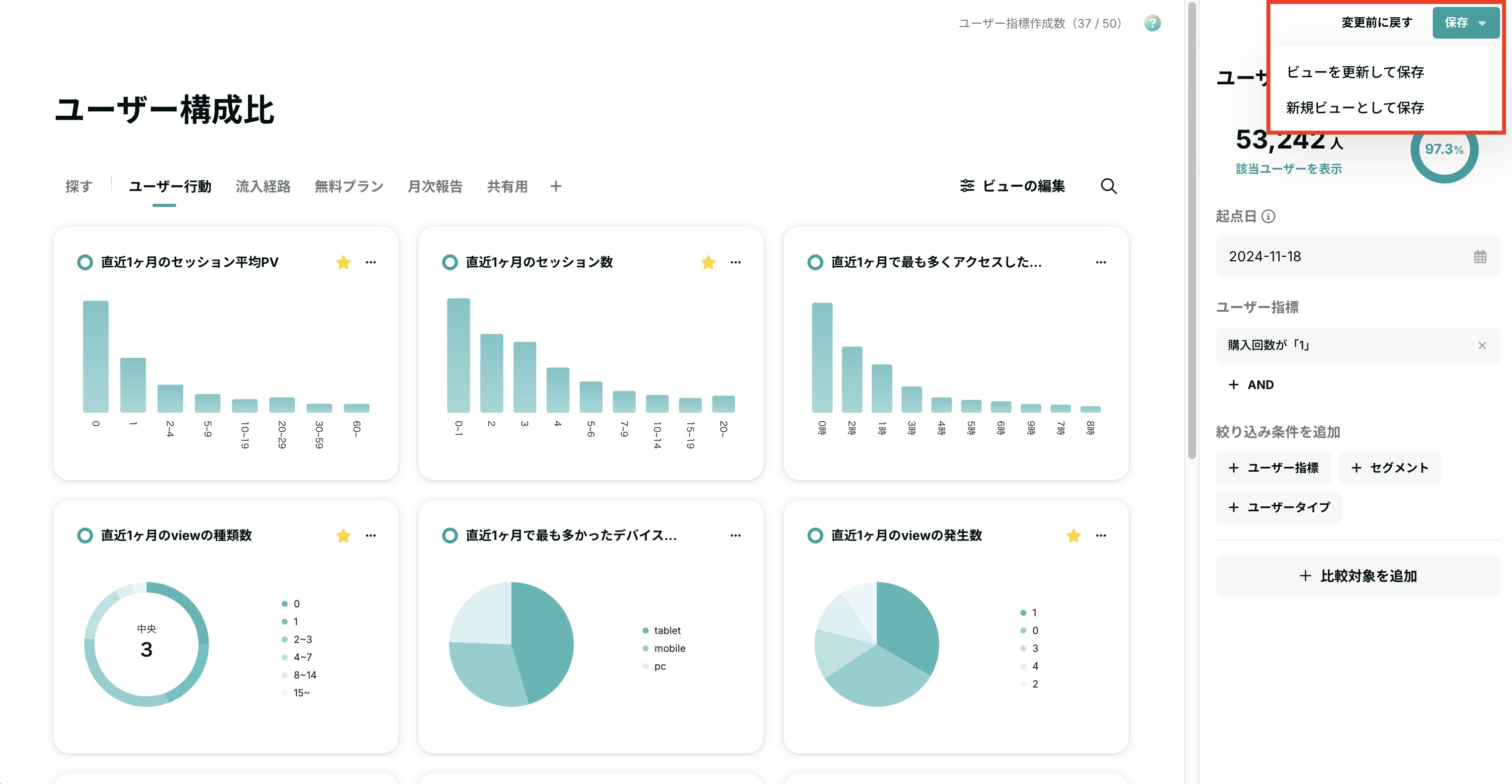Open ビューの編集 settings
Screen dimensions: 1512x784
(x=1012, y=186)
